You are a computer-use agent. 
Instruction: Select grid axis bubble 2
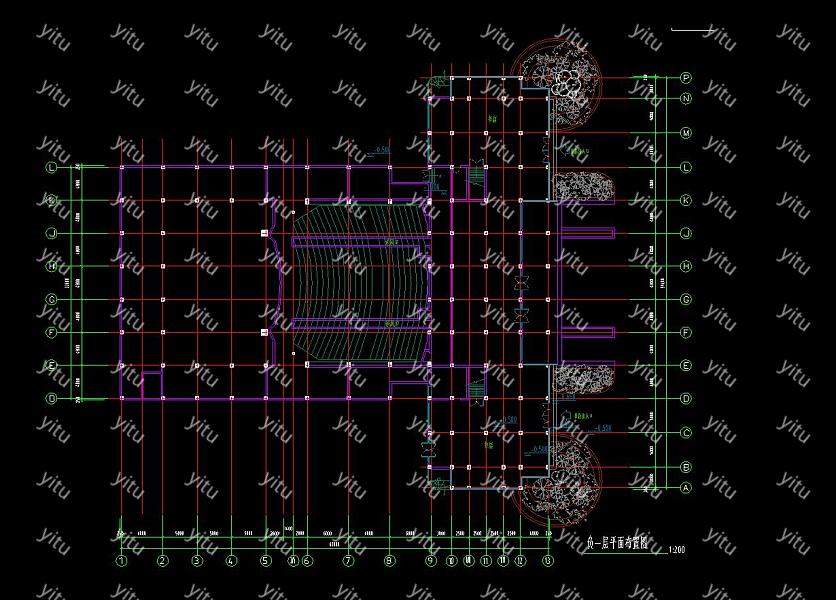coord(163,561)
